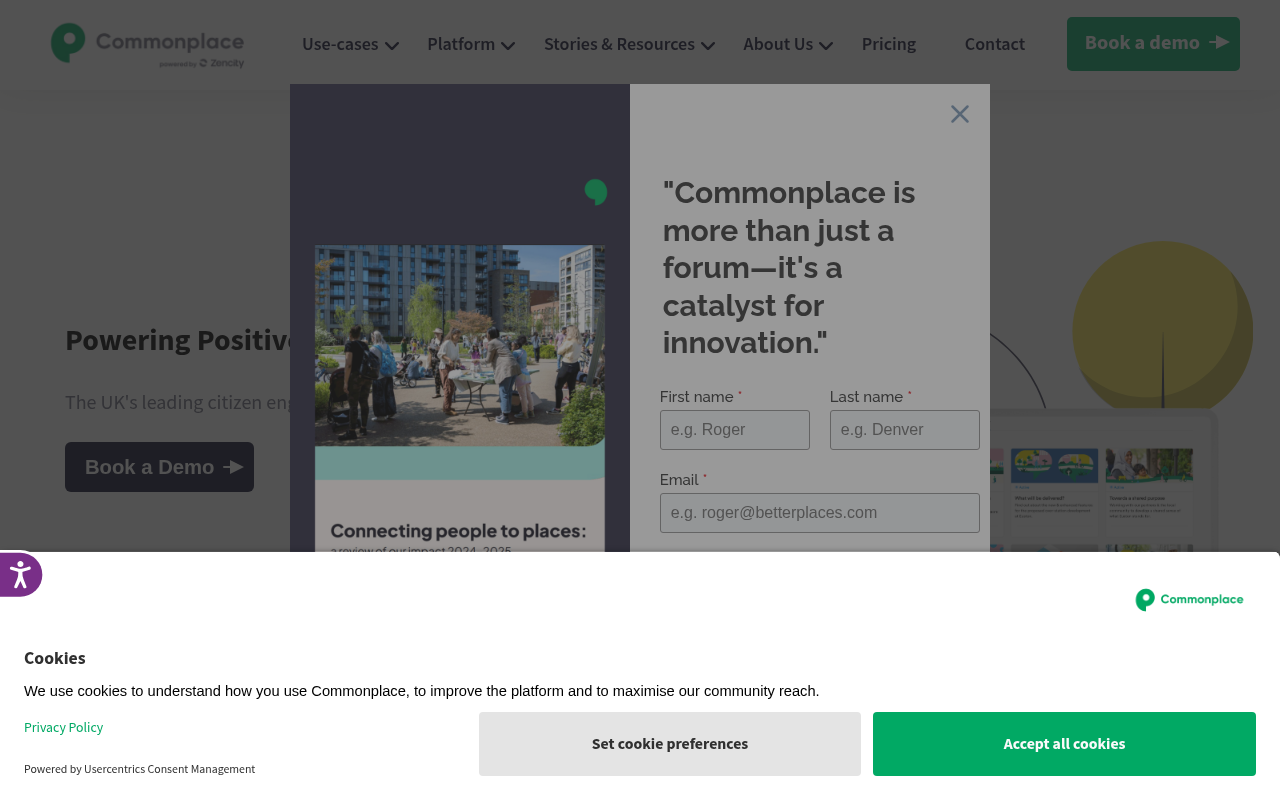Click the 'catalyst for innovation' quote
The width and height of the screenshot is (1280, 800).
click(x=789, y=267)
